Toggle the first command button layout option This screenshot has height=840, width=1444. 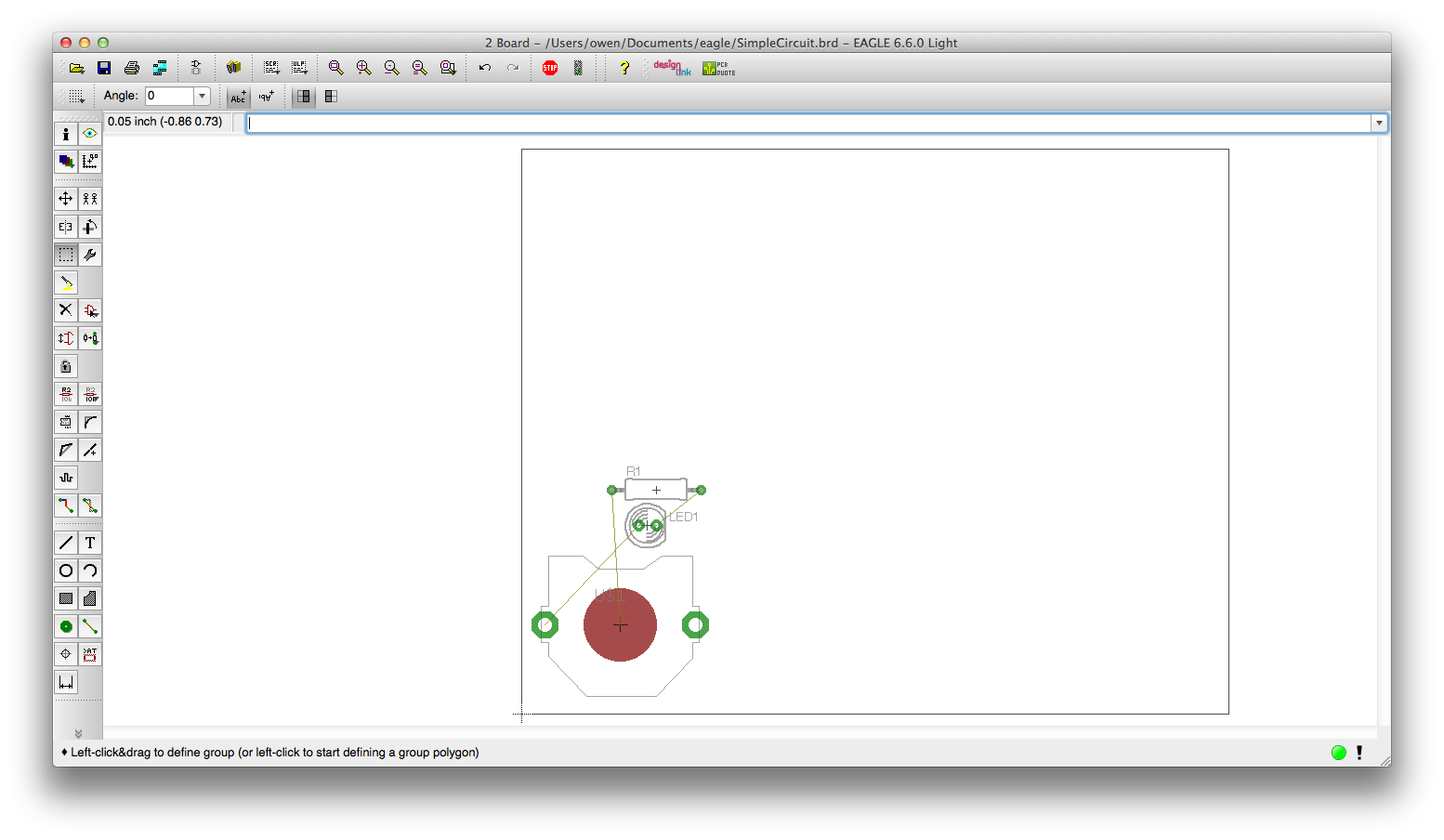(x=304, y=96)
